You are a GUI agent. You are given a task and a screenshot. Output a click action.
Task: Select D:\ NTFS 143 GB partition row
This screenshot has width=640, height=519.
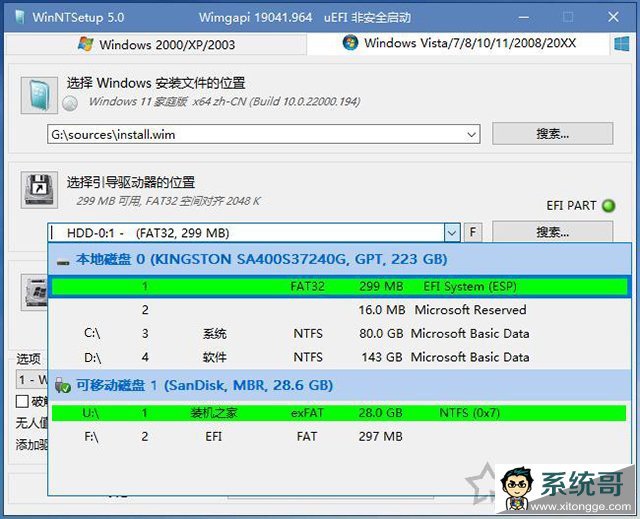339,357
